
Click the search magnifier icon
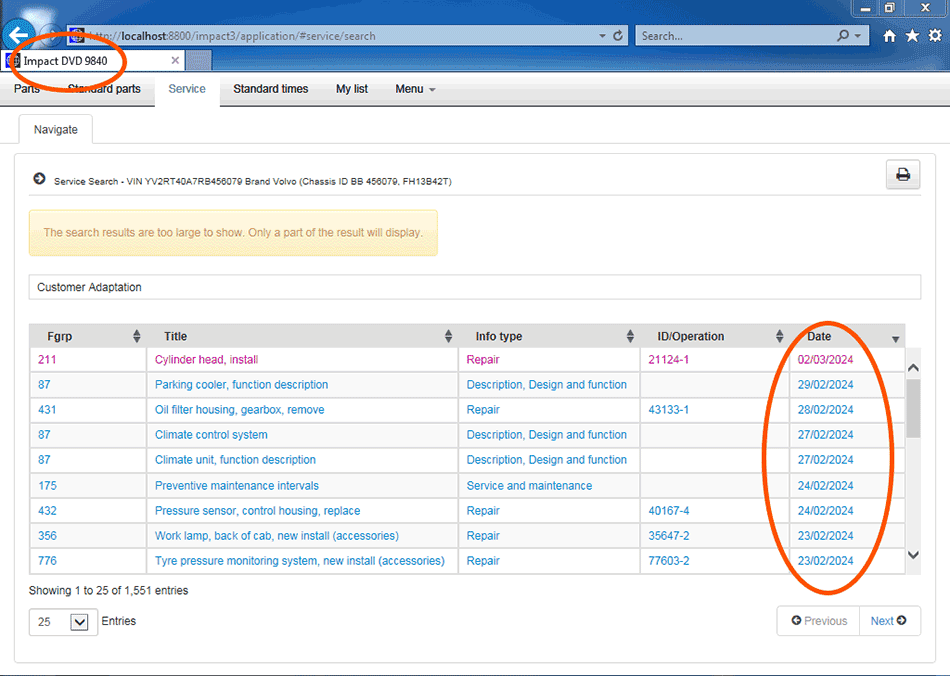843,36
